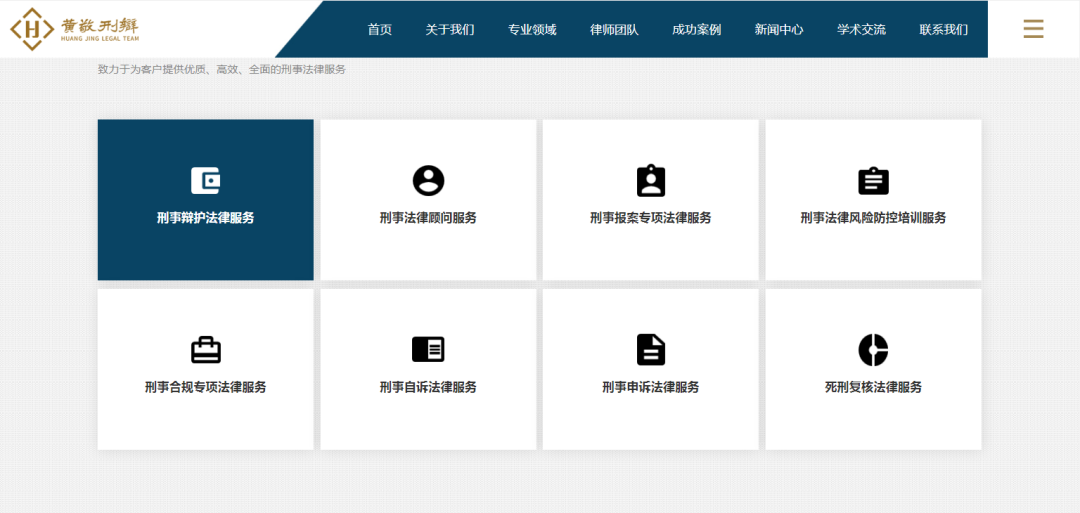Click the user circle icon above 刑事法律顾问服务

428,180
